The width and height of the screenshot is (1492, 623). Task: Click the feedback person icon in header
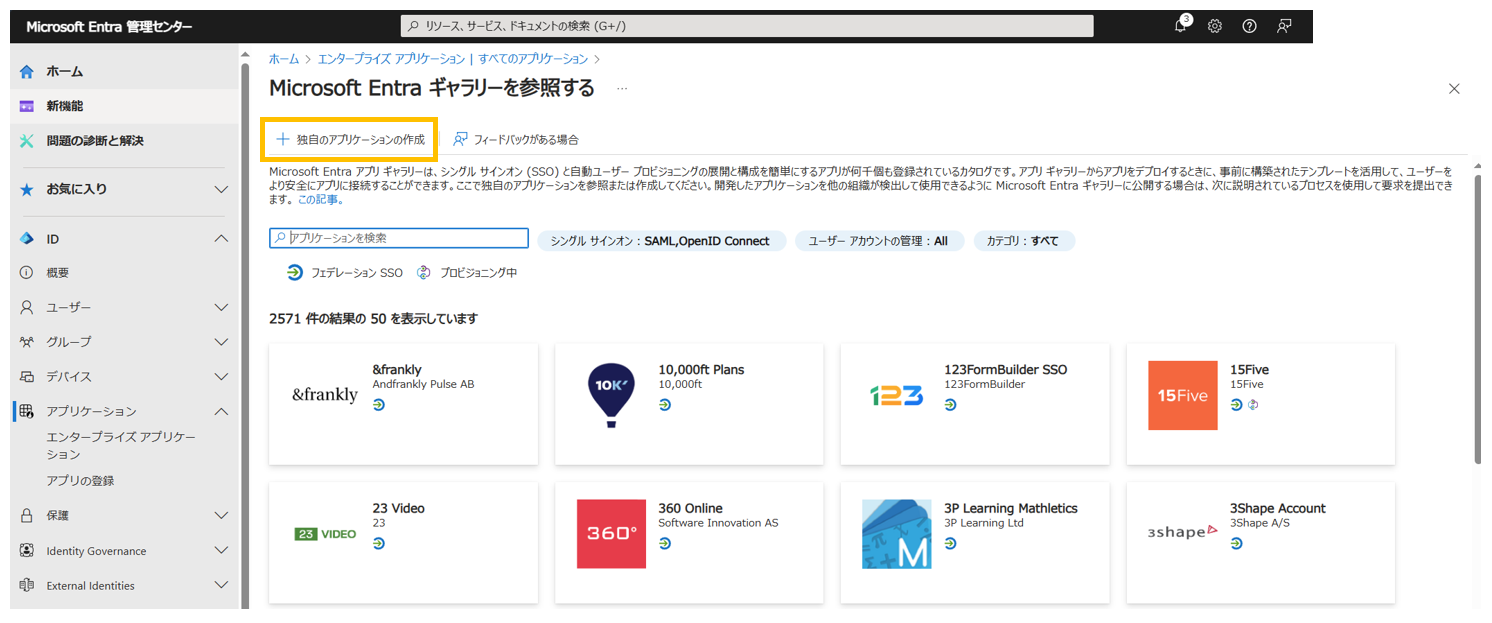[x=1284, y=27]
